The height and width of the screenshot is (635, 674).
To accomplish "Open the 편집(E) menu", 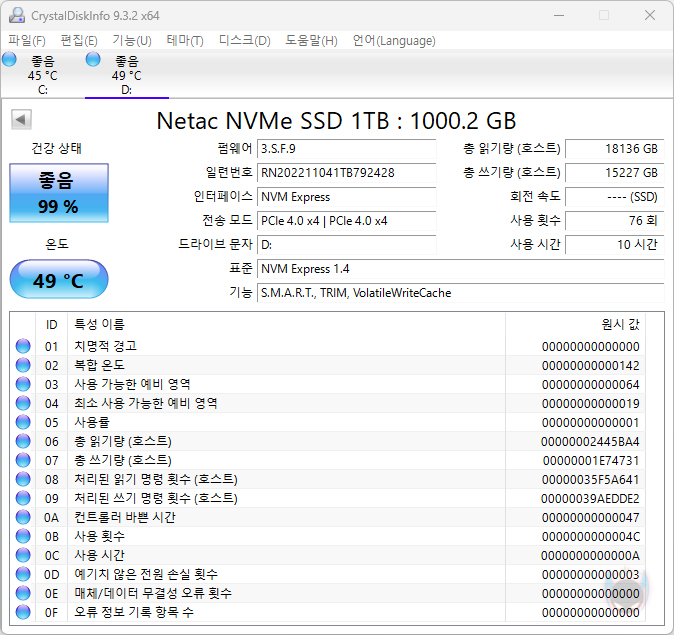I will [x=79, y=41].
